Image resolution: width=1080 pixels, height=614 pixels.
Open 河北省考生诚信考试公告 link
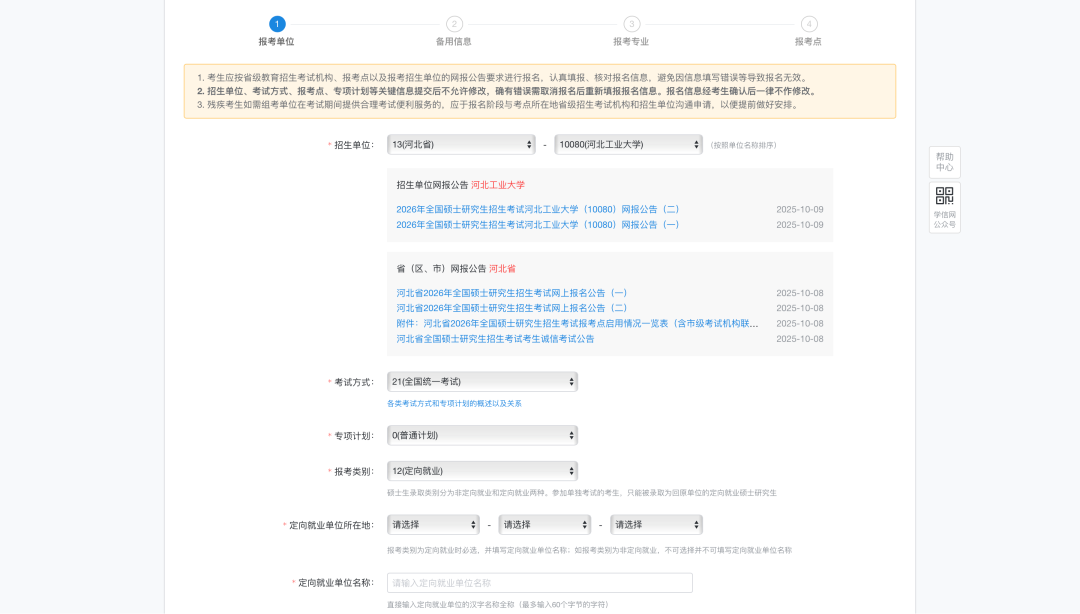point(495,339)
